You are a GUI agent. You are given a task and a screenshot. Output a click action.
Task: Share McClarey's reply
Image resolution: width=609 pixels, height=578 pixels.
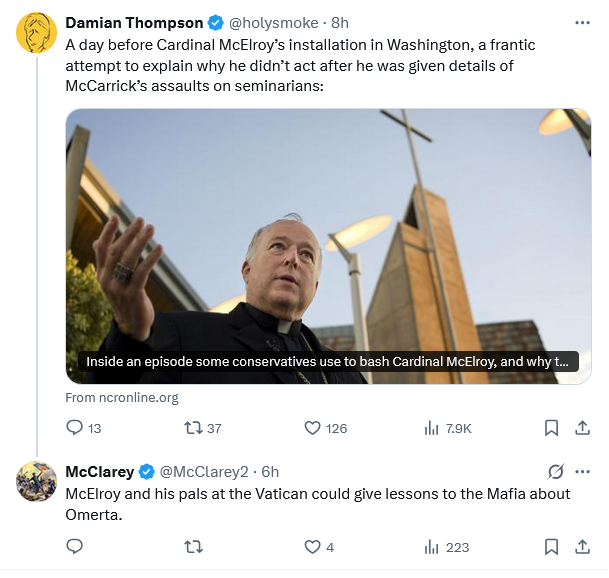582,547
